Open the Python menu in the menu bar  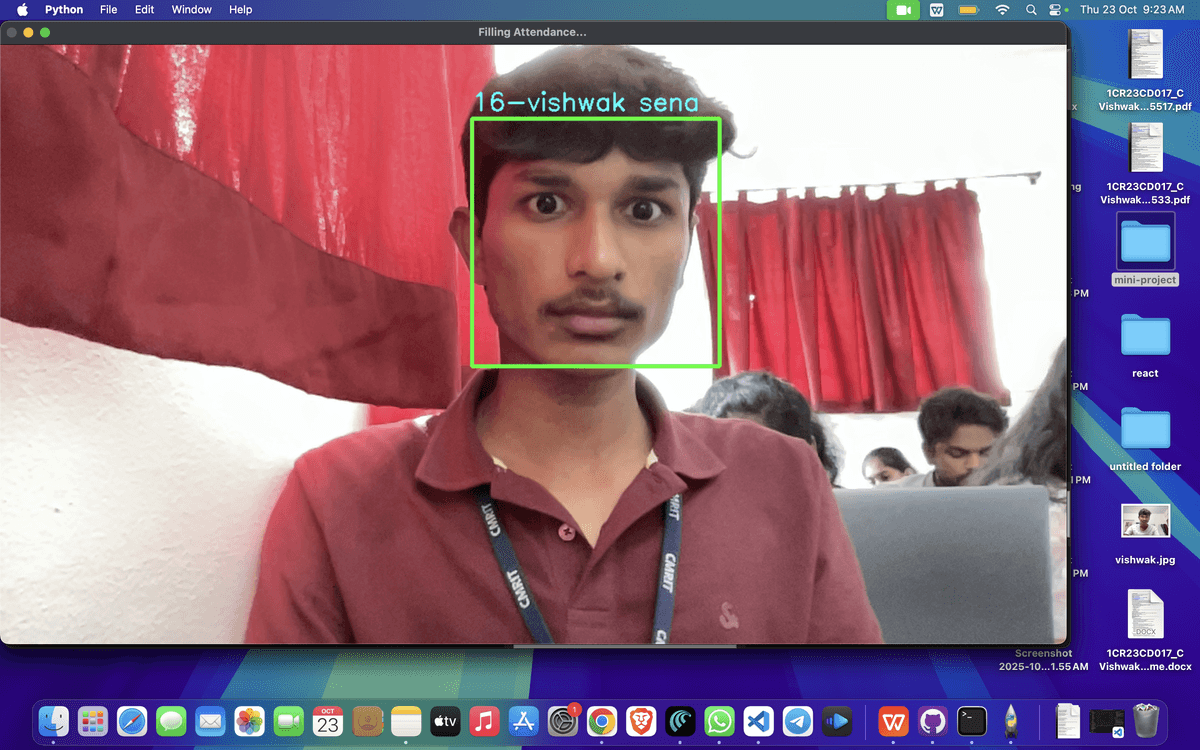63,10
